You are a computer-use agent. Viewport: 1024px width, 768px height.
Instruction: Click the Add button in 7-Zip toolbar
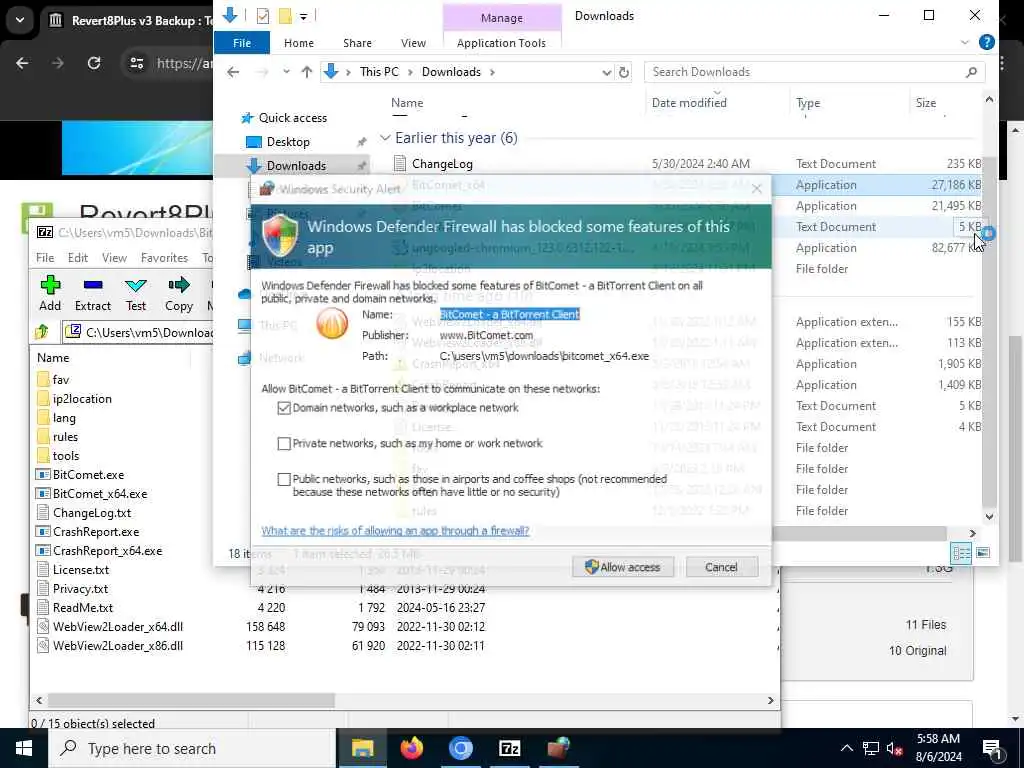pos(50,293)
